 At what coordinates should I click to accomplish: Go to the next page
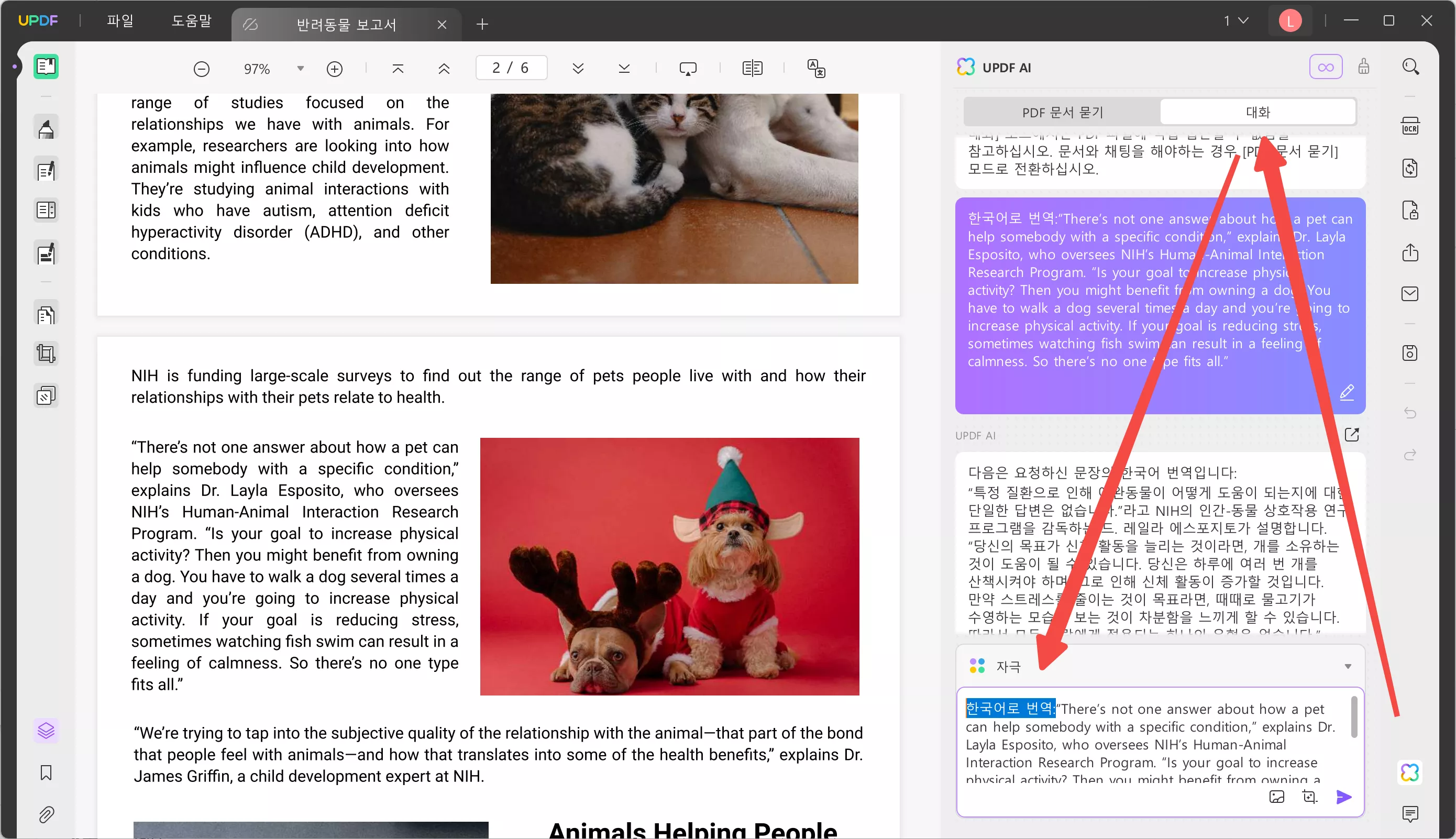click(578, 69)
